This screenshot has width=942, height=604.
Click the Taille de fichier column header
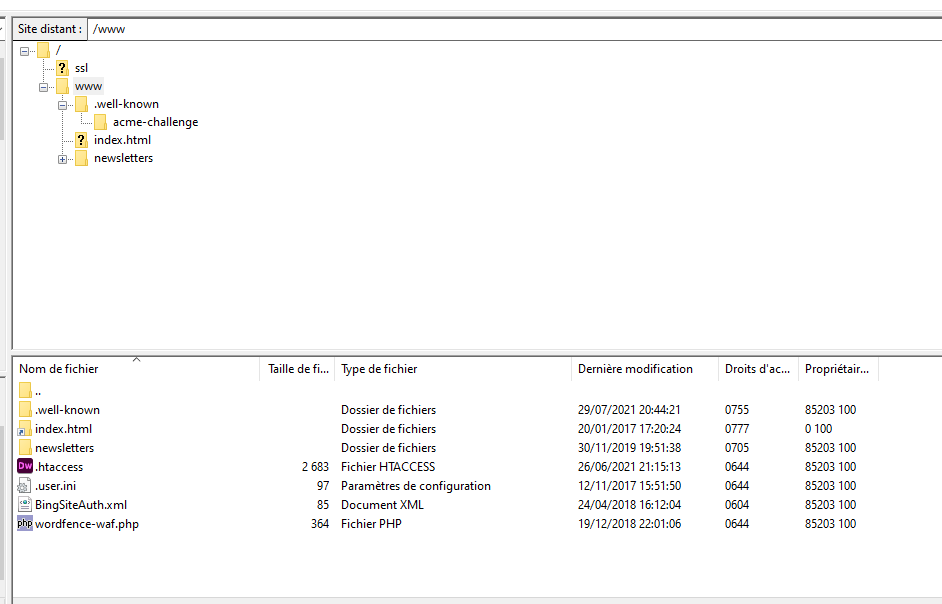pyautogui.click(x=297, y=369)
